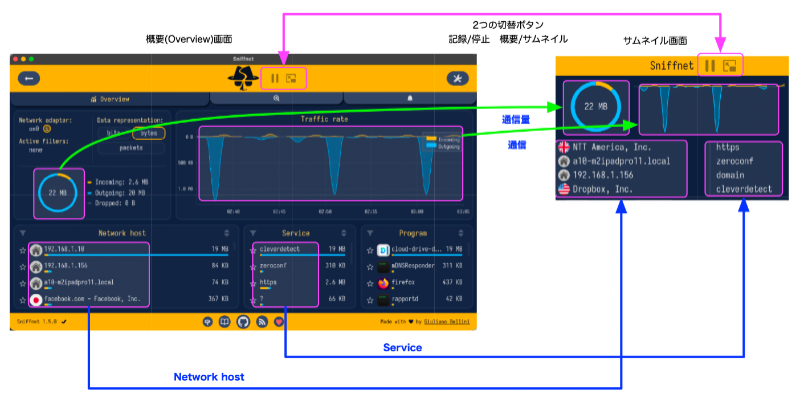Click the rapportd program icon

coord(383,300)
